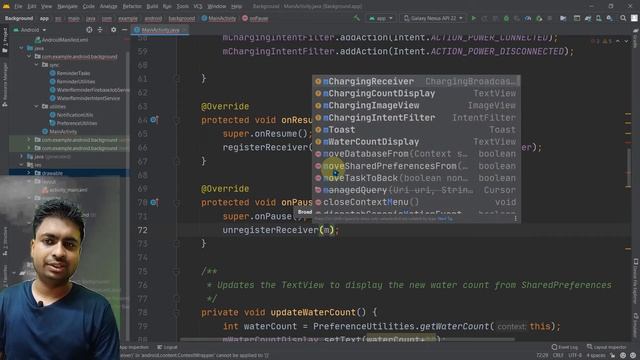Click the override gutter icon on line 64
The height and width of the screenshot is (360, 640).
pos(154,120)
